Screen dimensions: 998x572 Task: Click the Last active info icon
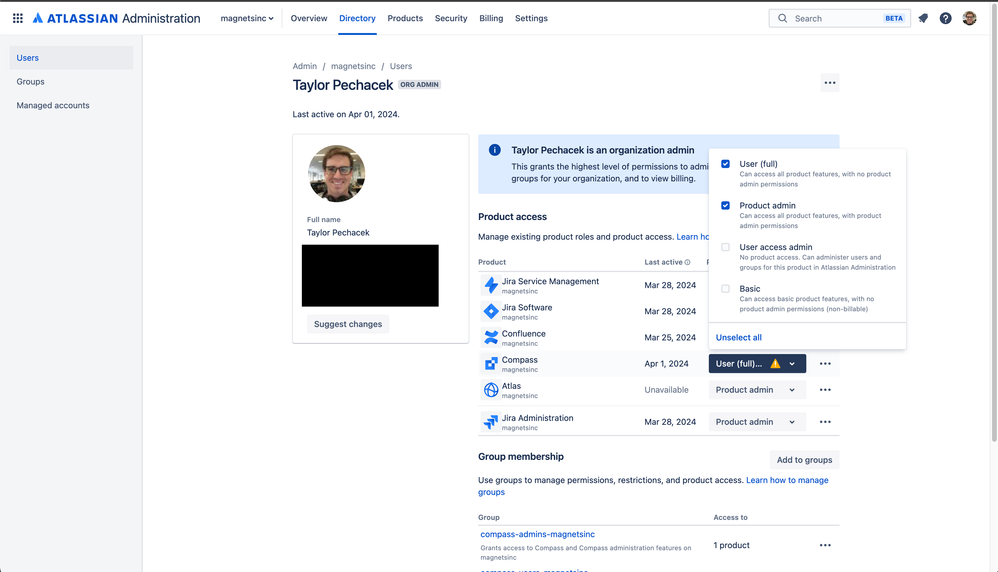(687, 262)
